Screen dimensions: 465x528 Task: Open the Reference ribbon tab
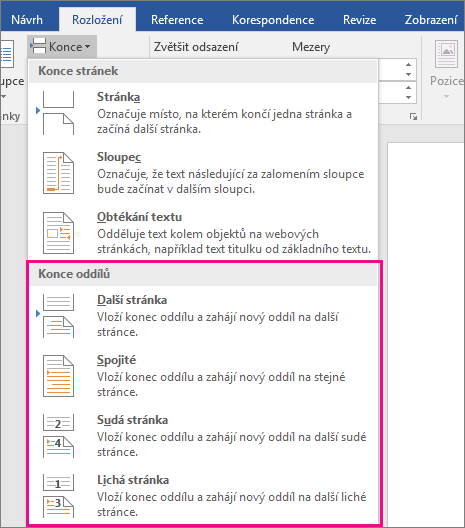(x=177, y=20)
